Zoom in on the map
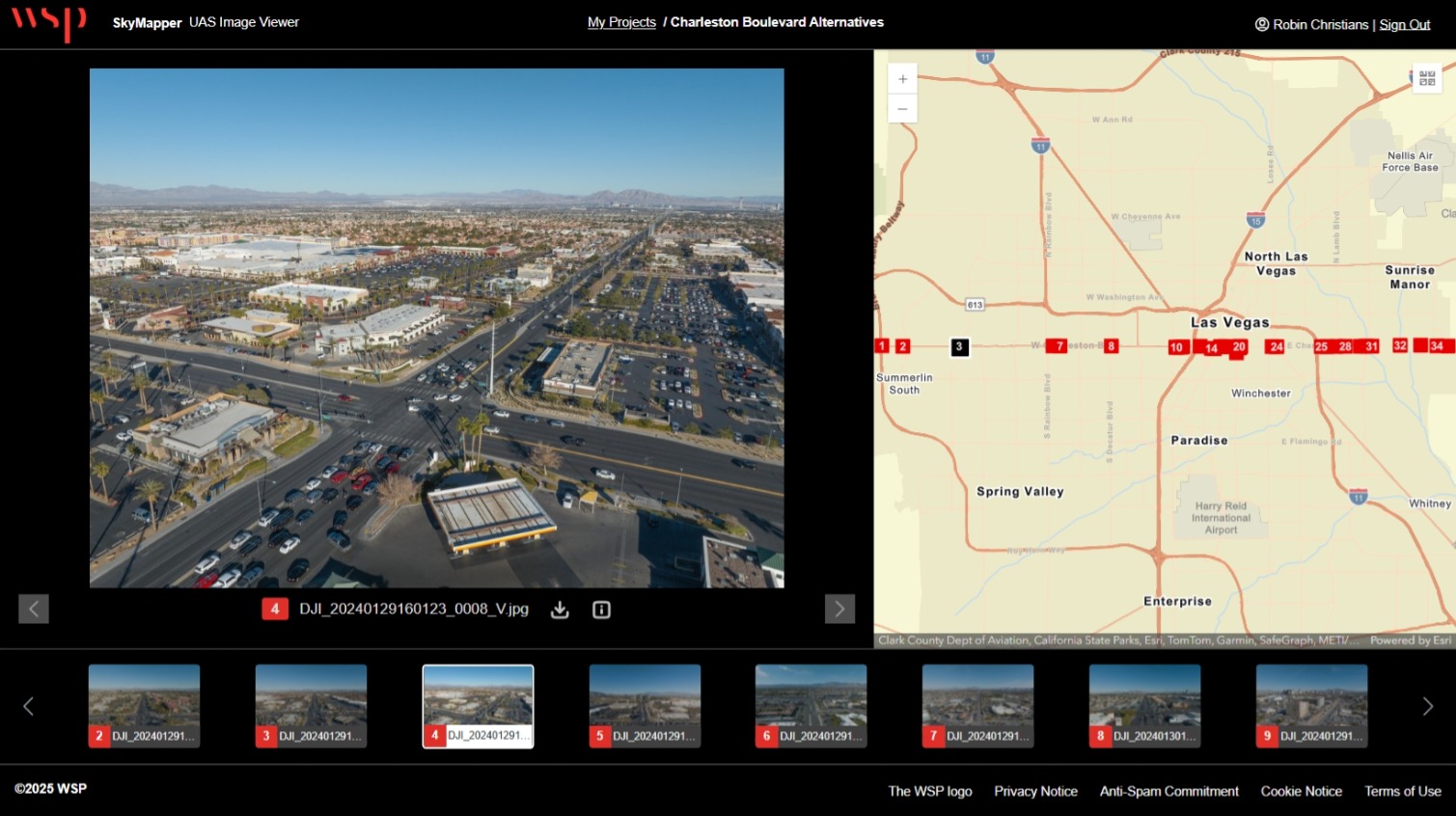 click(x=902, y=79)
